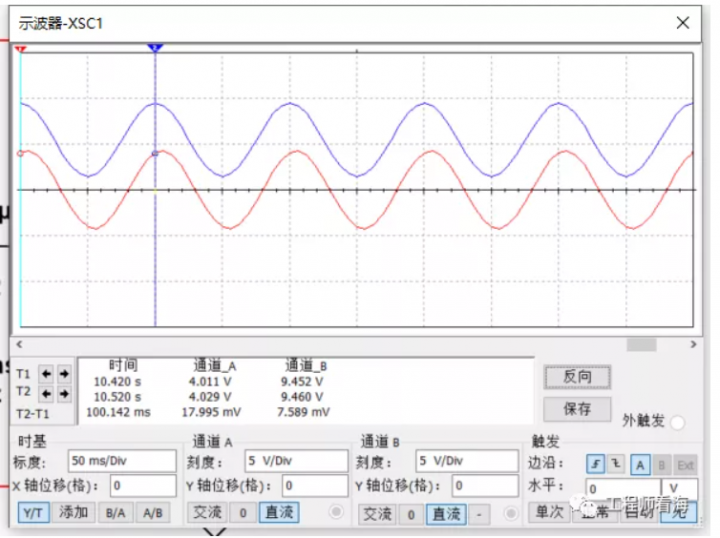Set Channel B coupling to 直流

tap(446, 514)
